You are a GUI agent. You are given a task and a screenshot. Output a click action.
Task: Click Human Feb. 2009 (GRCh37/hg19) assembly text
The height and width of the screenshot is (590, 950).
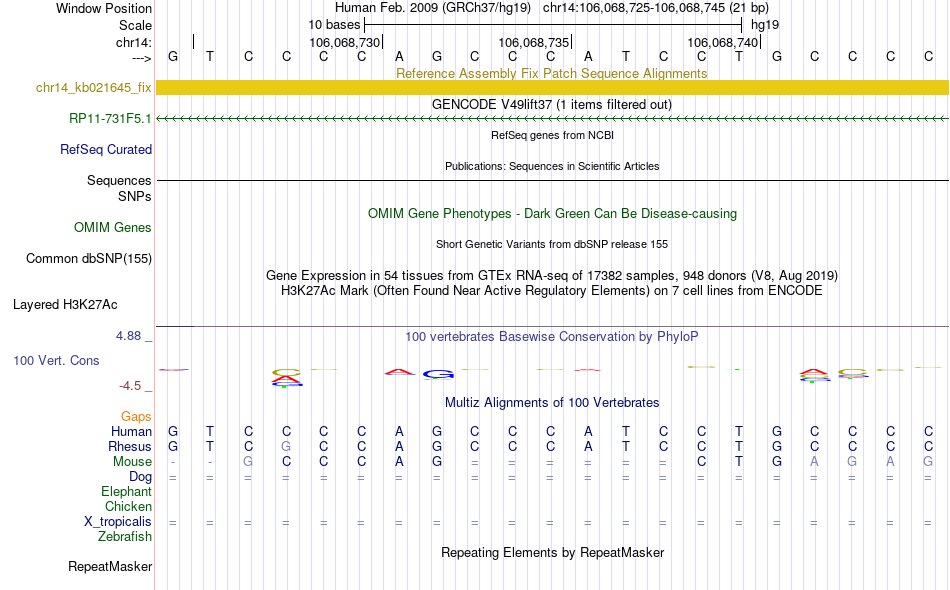pyautogui.click(x=433, y=8)
